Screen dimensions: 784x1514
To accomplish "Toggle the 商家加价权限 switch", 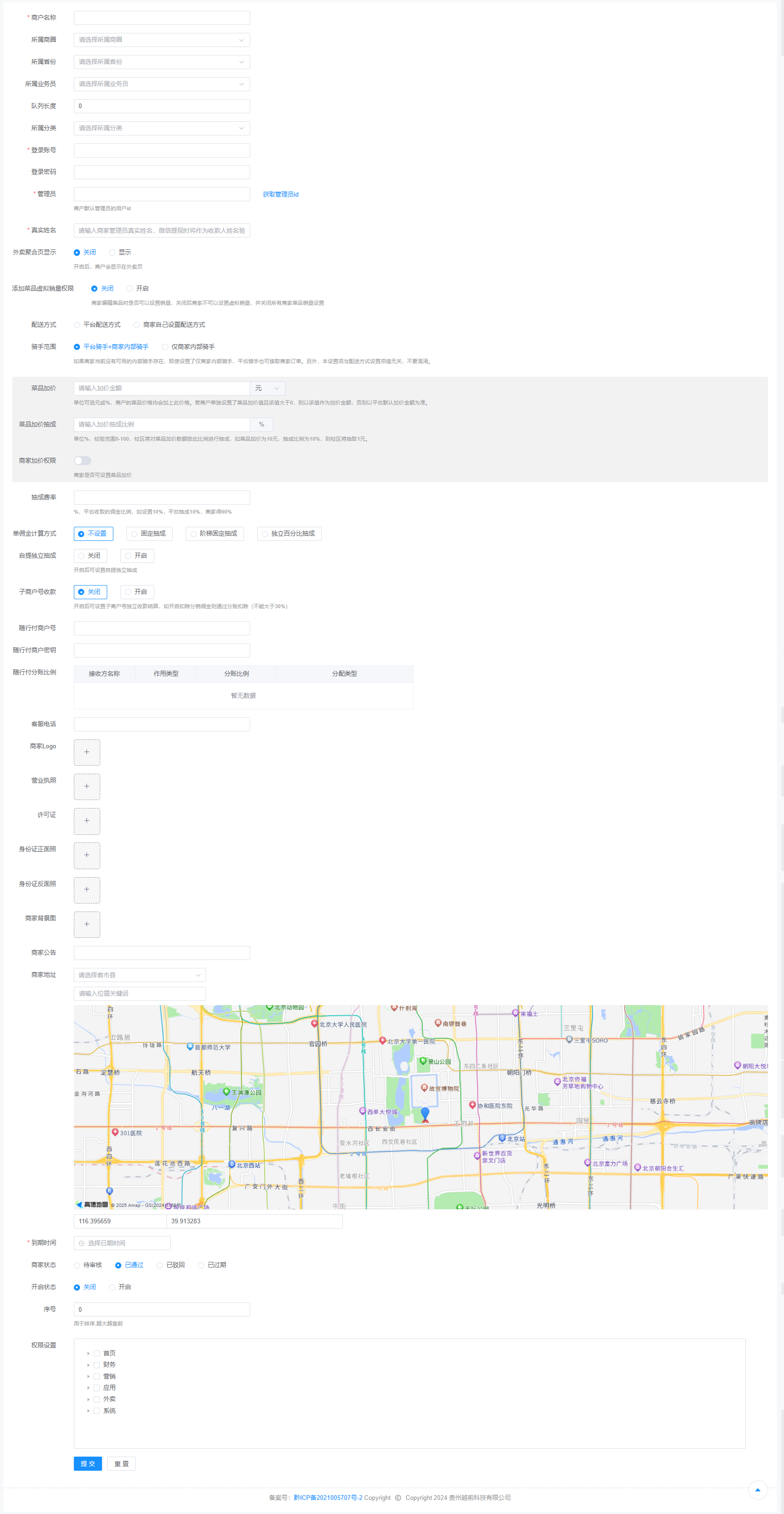I will (82, 461).
